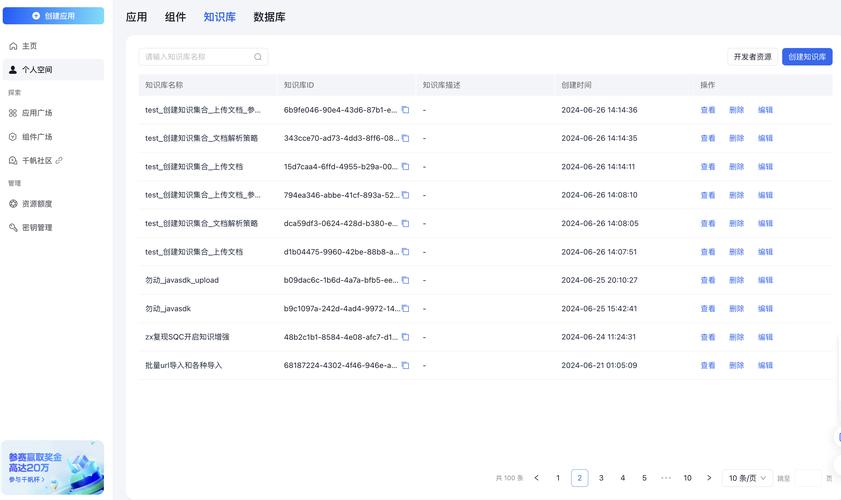841x500 pixels.
Task: Go to the next page arrow
Action: (x=709, y=478)
